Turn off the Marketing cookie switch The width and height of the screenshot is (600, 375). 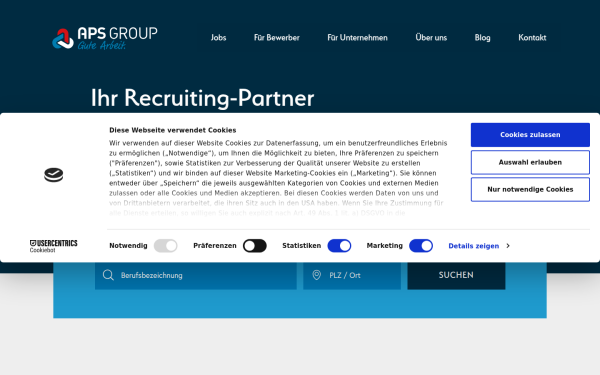(421, 246)
